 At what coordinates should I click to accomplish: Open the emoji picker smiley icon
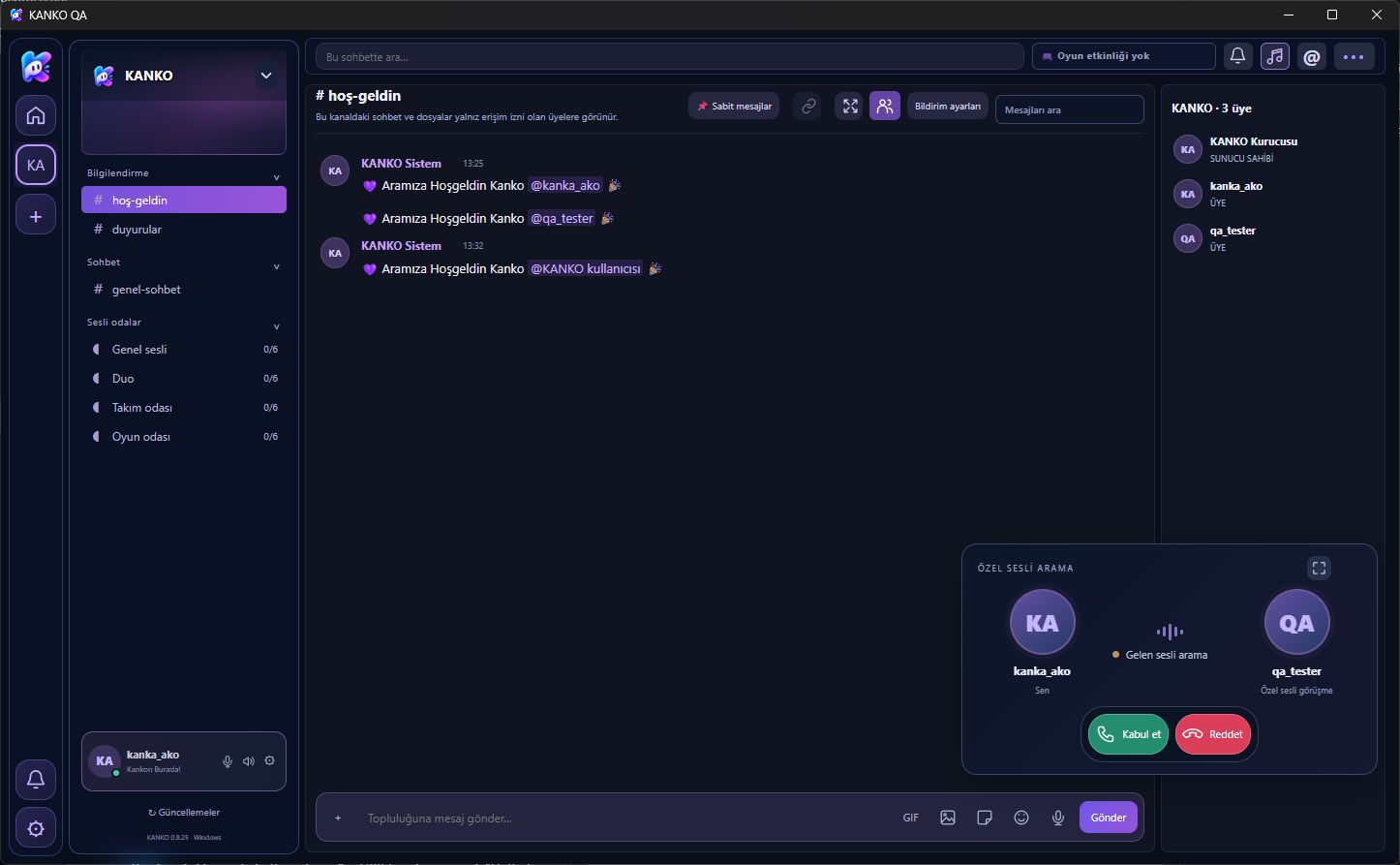coord(1021,818)
